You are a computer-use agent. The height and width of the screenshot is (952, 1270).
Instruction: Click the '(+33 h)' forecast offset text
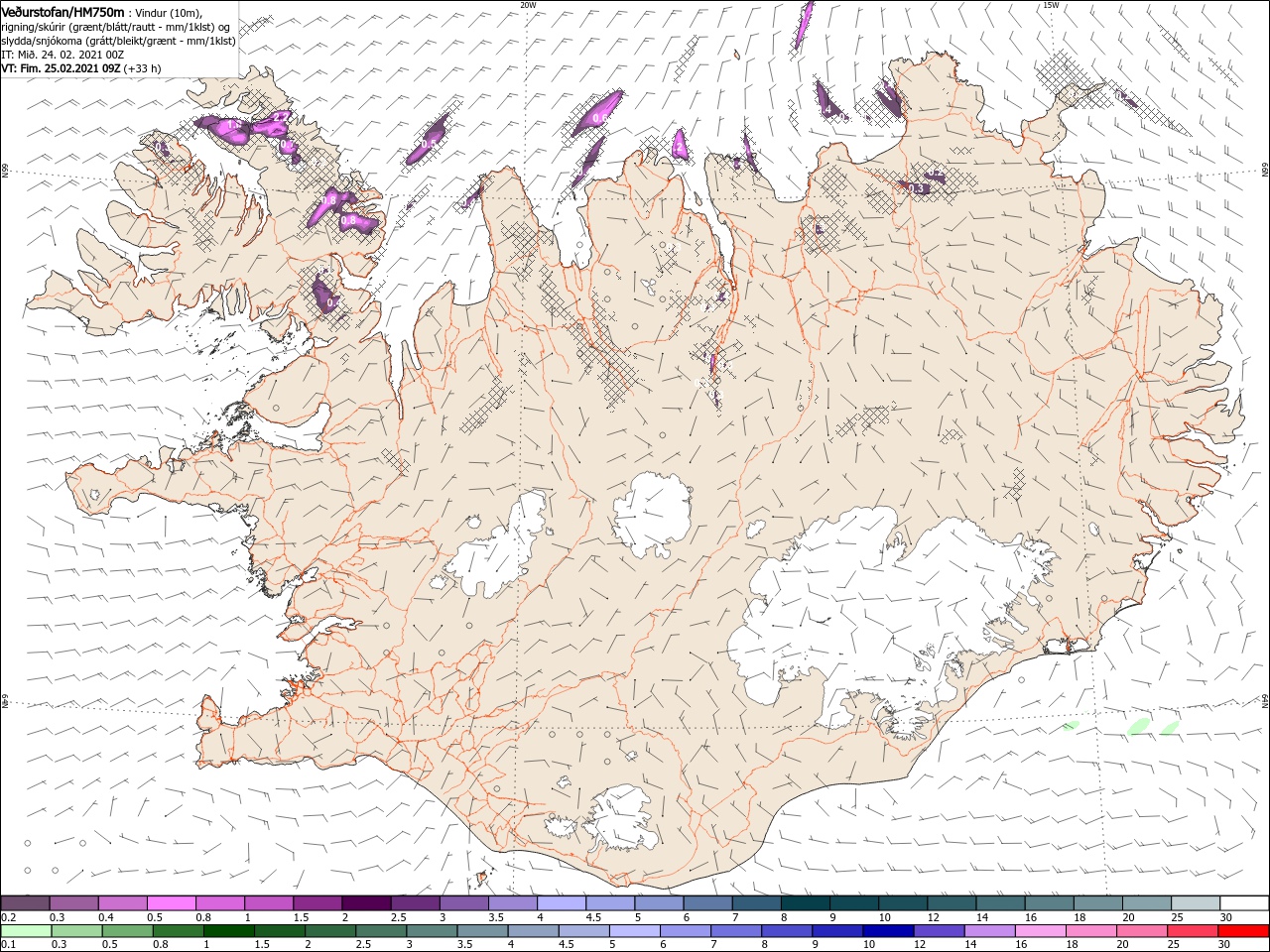point(143,68)
